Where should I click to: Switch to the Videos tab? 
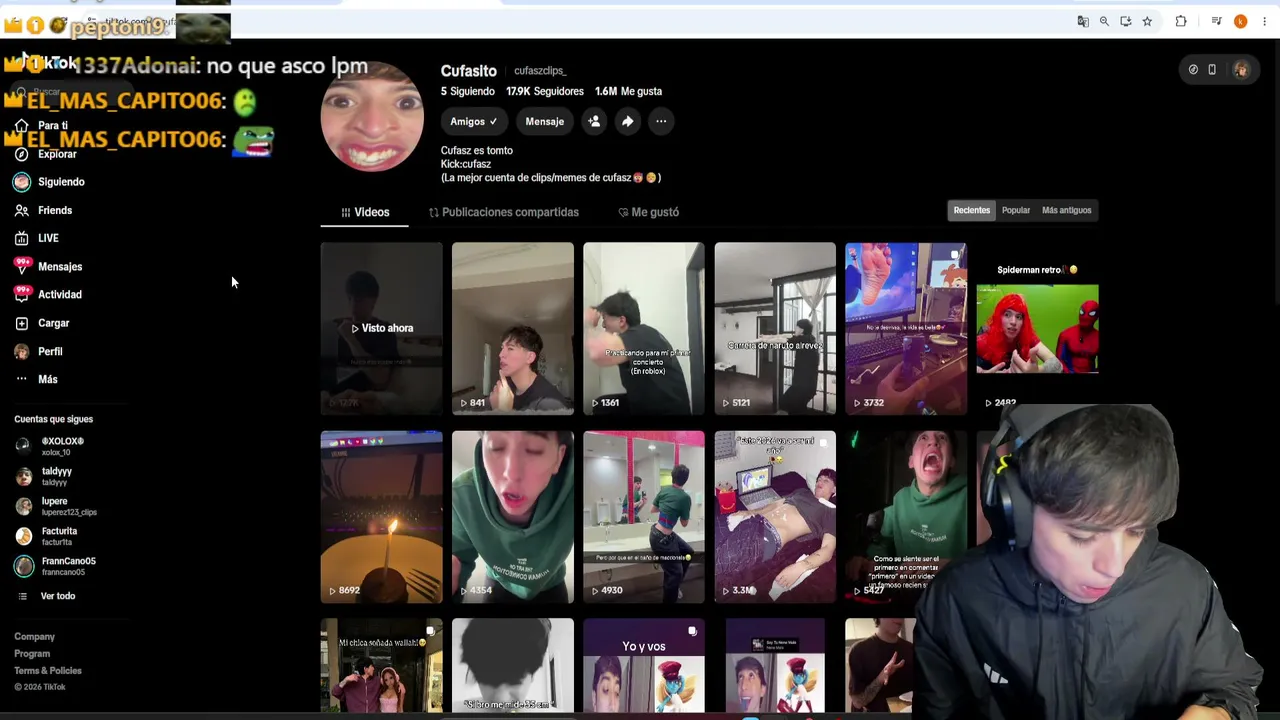point(365,212)
